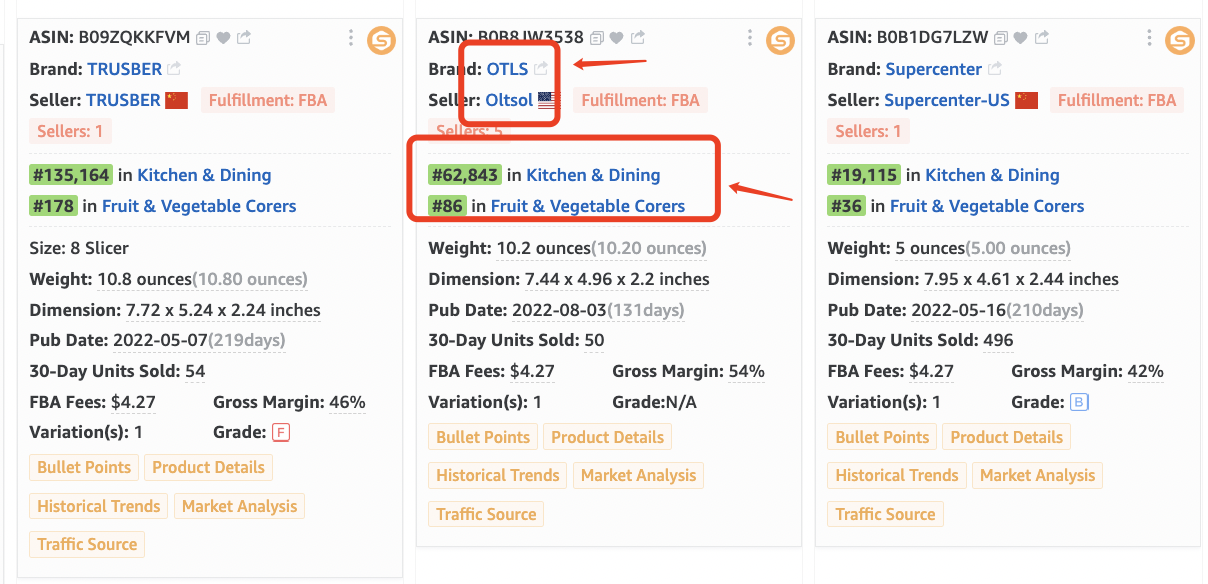Open Product Details on the OTLS card

coord(608,437)
